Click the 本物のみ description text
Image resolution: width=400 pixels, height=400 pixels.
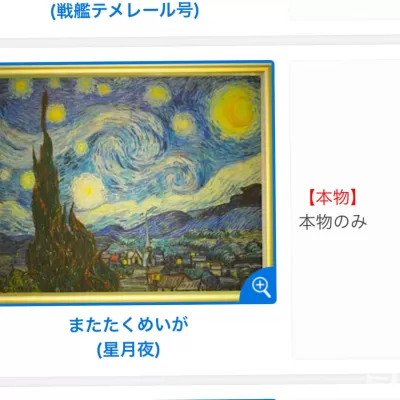pos(333,222)
